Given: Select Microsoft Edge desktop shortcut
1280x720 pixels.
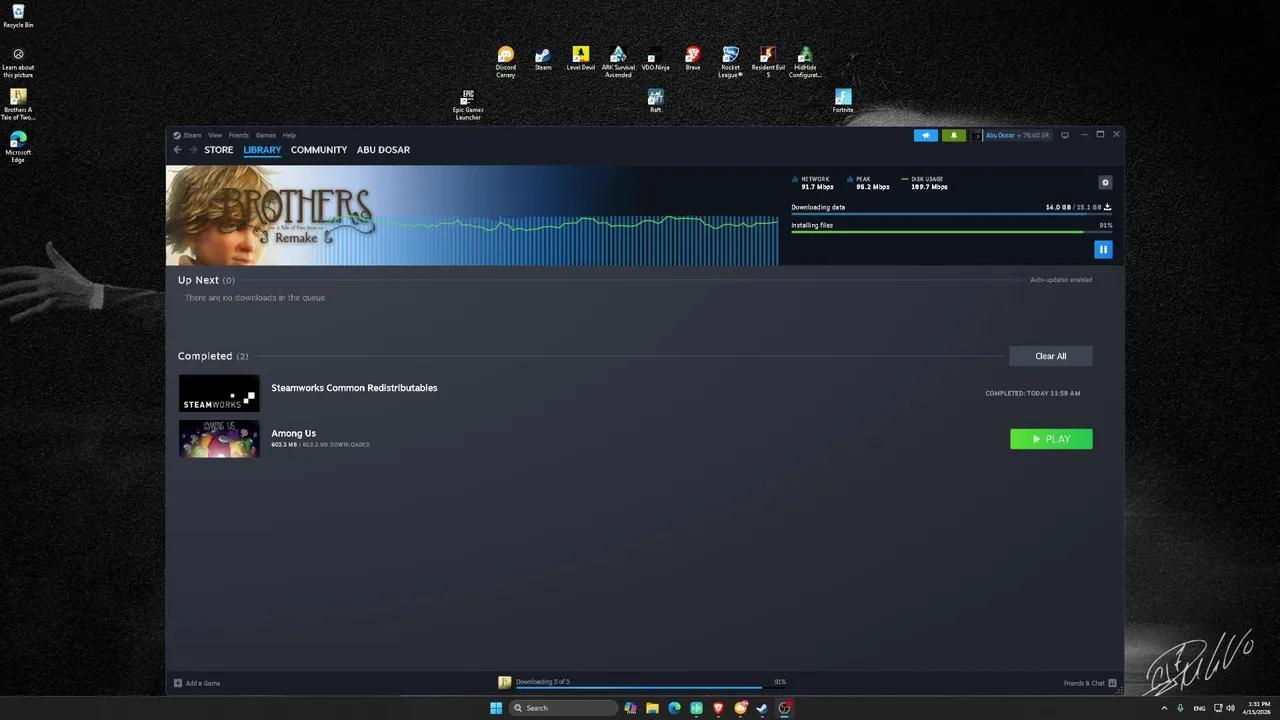Looking at the screenshot, I should (18, 146).
